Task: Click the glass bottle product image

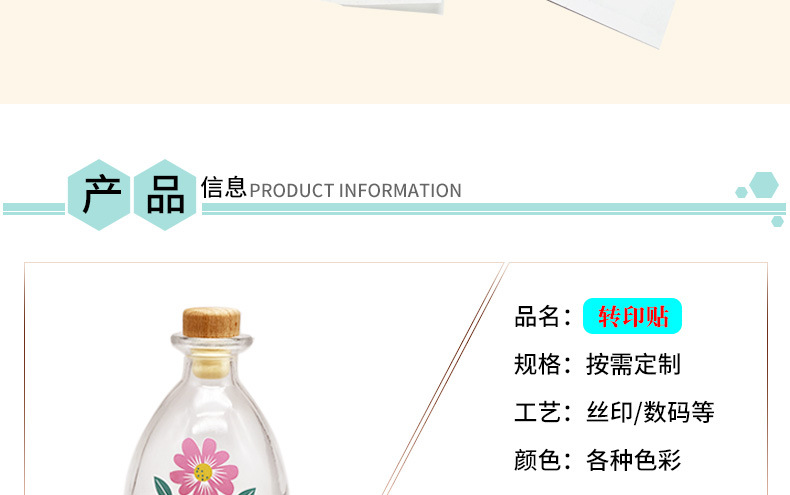Action: tap(207, 401)
